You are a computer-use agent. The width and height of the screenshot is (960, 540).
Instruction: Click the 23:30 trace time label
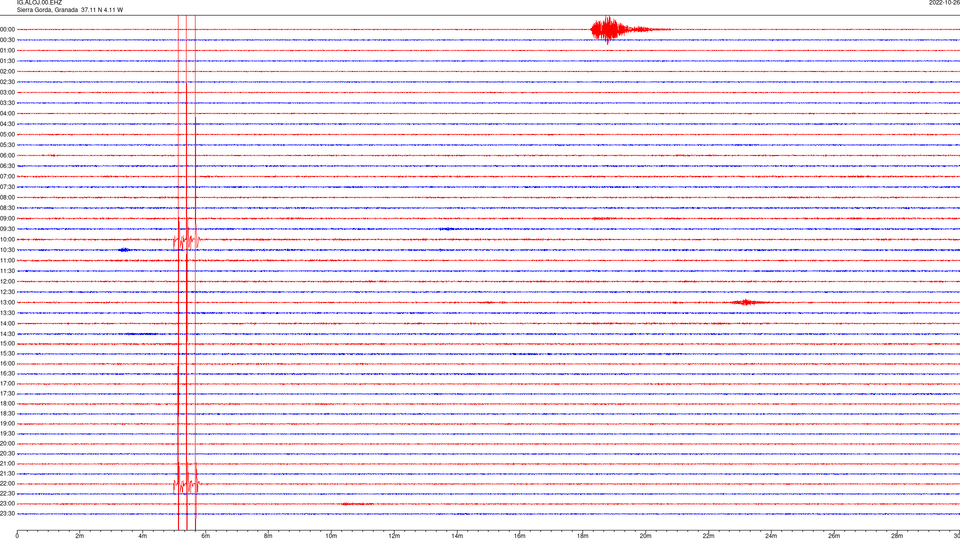coord(8,514)
